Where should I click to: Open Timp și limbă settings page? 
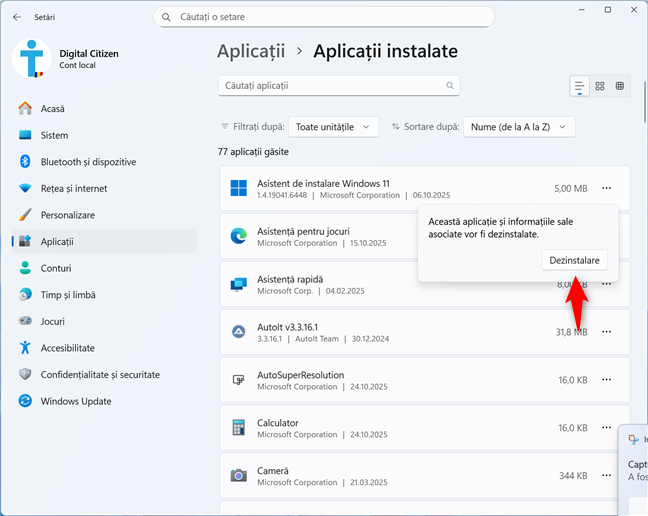point(104,295)
